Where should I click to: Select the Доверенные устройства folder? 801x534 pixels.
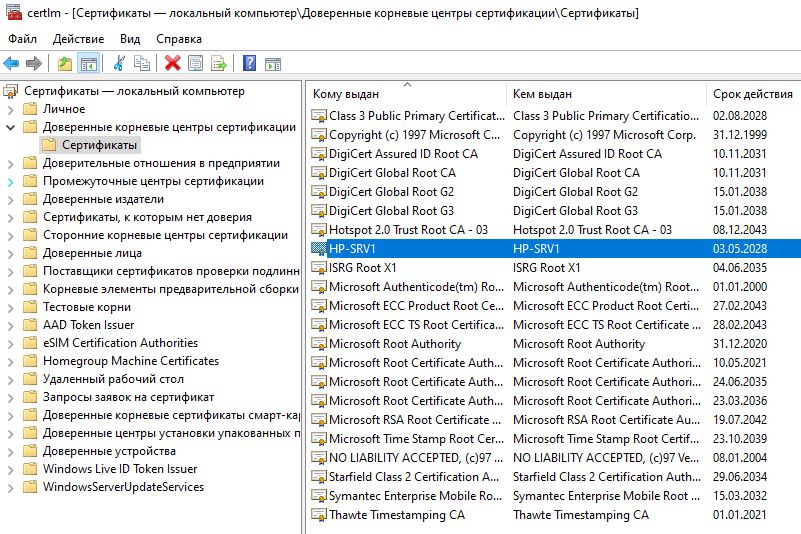click(x=109, y=451)
